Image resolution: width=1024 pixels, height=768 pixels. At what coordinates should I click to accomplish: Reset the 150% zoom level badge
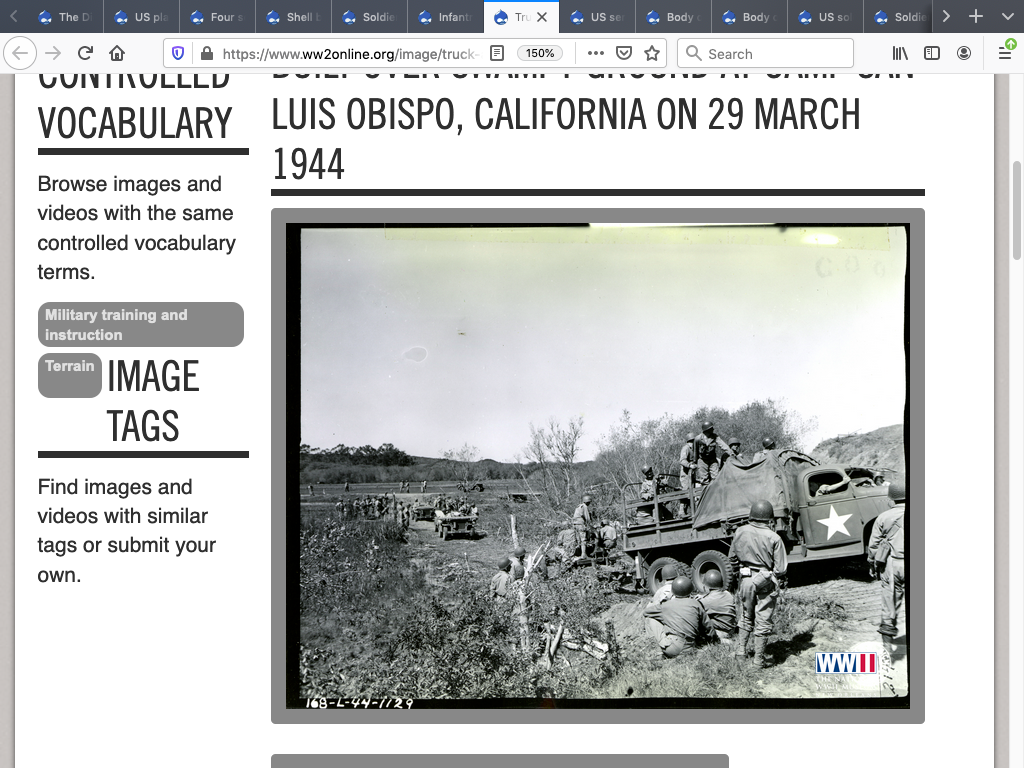(x=540, y=53)
